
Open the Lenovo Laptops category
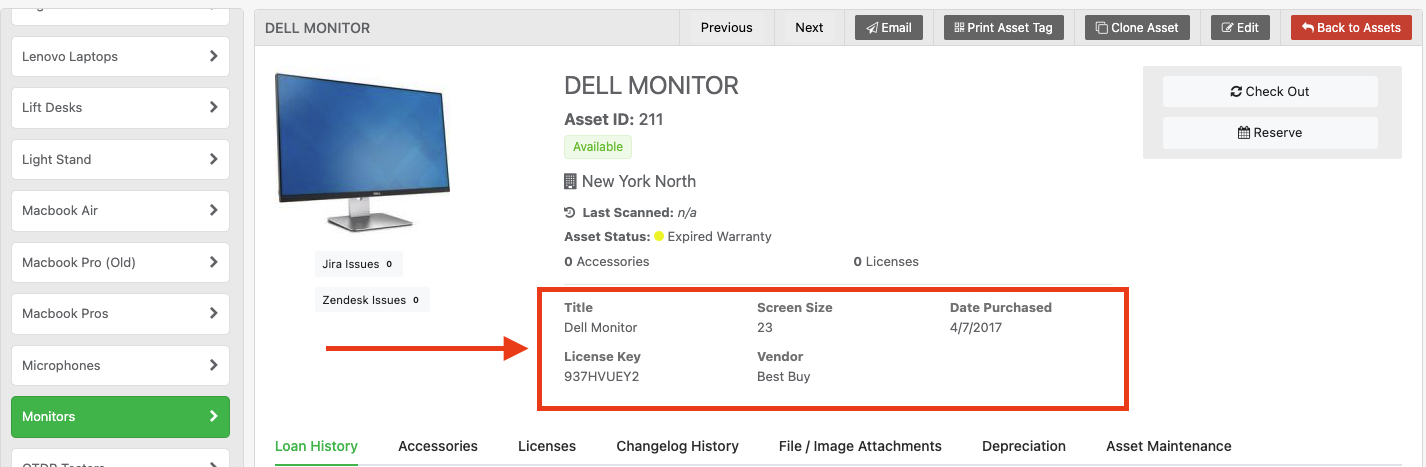[x=120, y=57]
